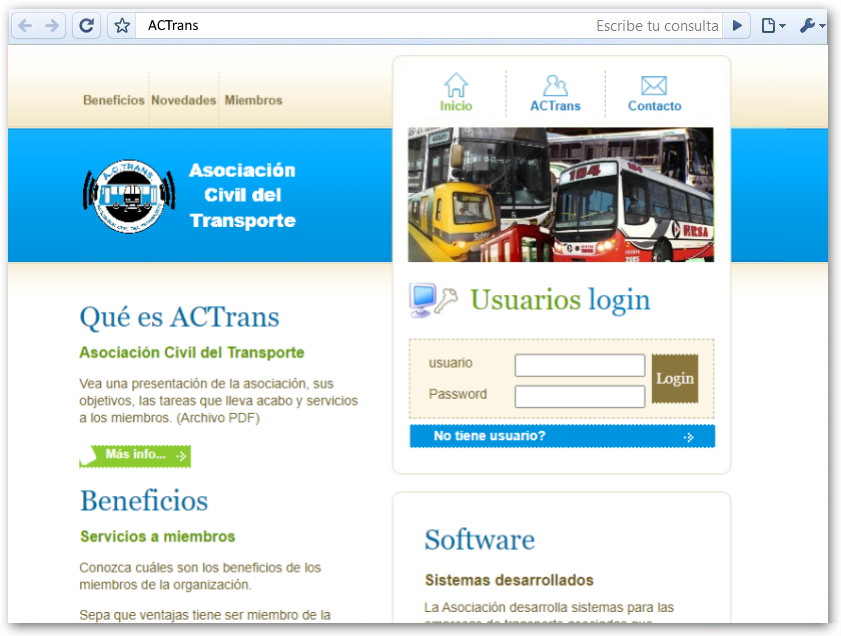Click the Software section heading
The image size is (841, 636).
point(479,539)
